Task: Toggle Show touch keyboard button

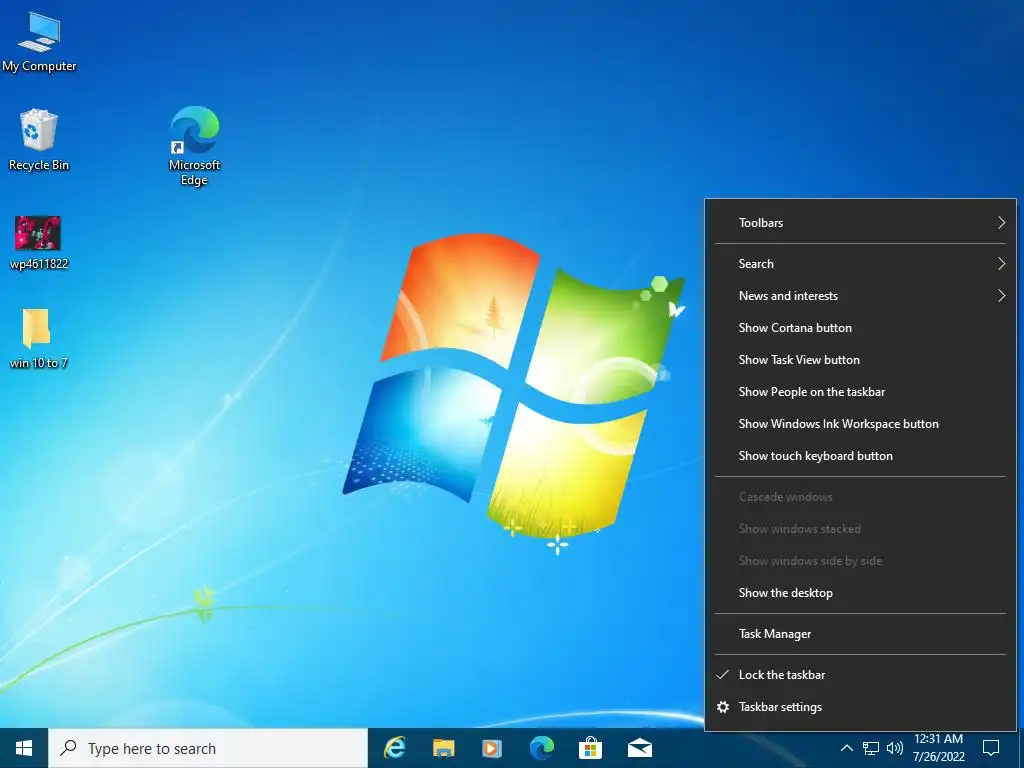Action: [x=860, y=456]
